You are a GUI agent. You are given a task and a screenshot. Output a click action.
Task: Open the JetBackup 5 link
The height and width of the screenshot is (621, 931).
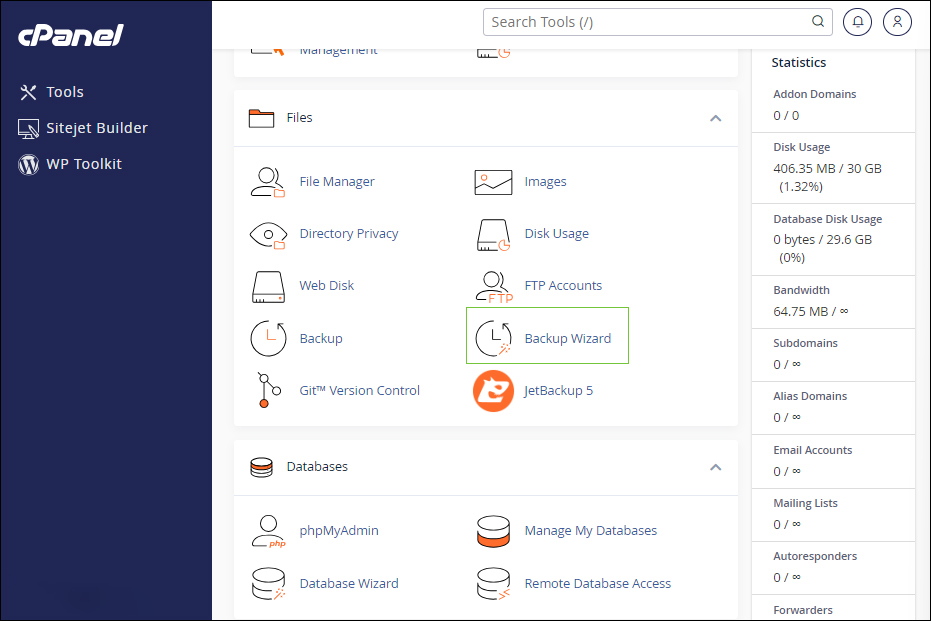point(558,391)
